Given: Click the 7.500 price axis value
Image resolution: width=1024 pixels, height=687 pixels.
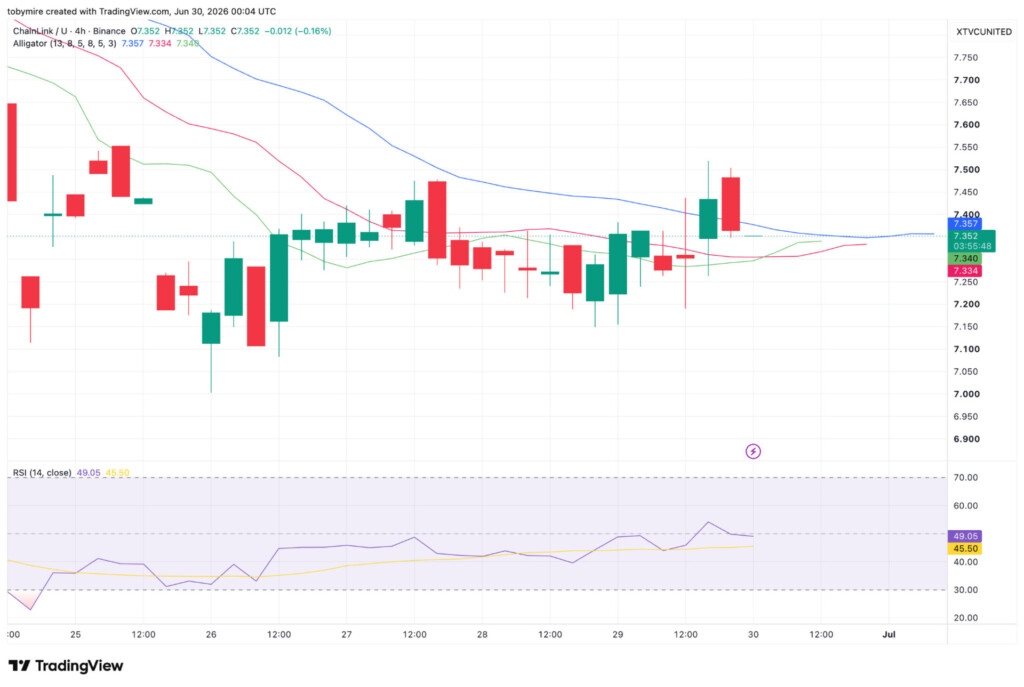Looking at the screenshot, I should click(x=967, y=169).
